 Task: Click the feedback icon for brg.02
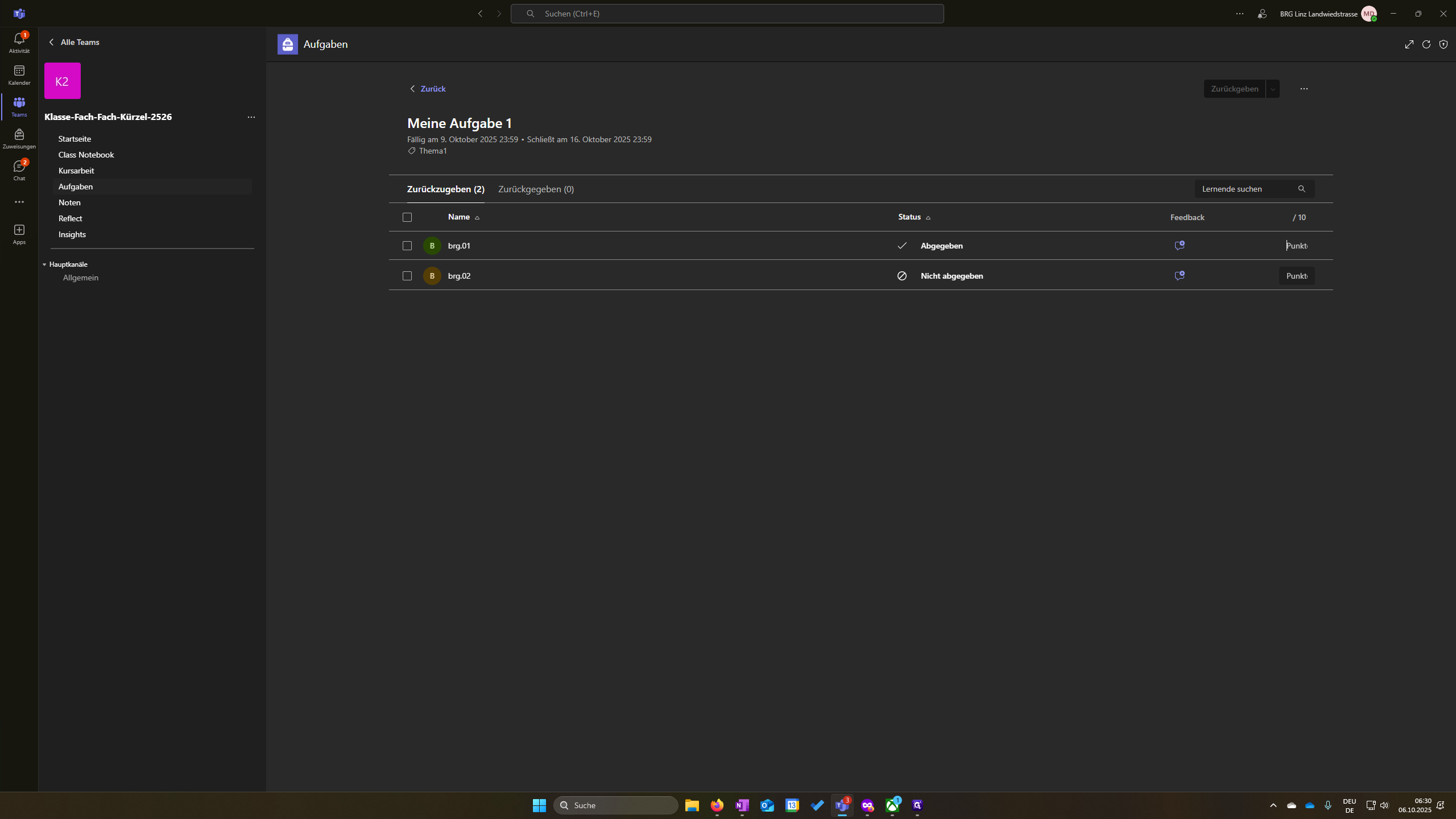1180,276
